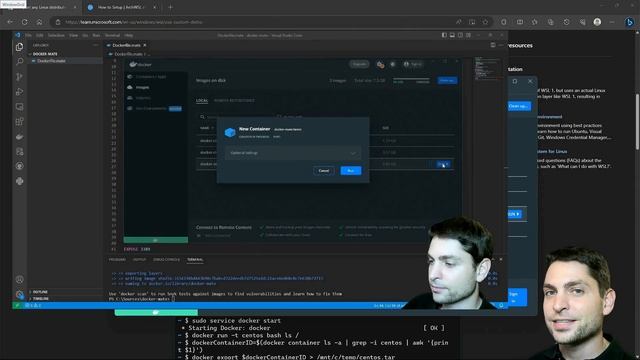Open Bing sidebar icon in Edge
Image resolution: width=640 pixels, height=360 pixels.
point(629,22)
